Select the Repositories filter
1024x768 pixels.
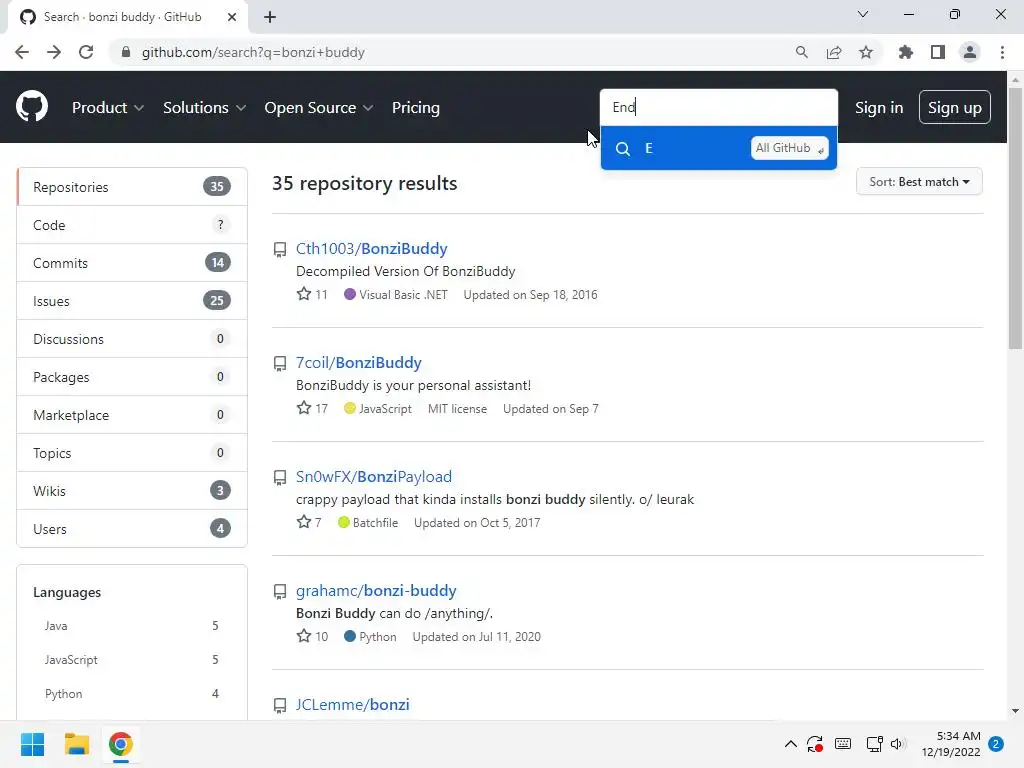[x=132, y=187]
